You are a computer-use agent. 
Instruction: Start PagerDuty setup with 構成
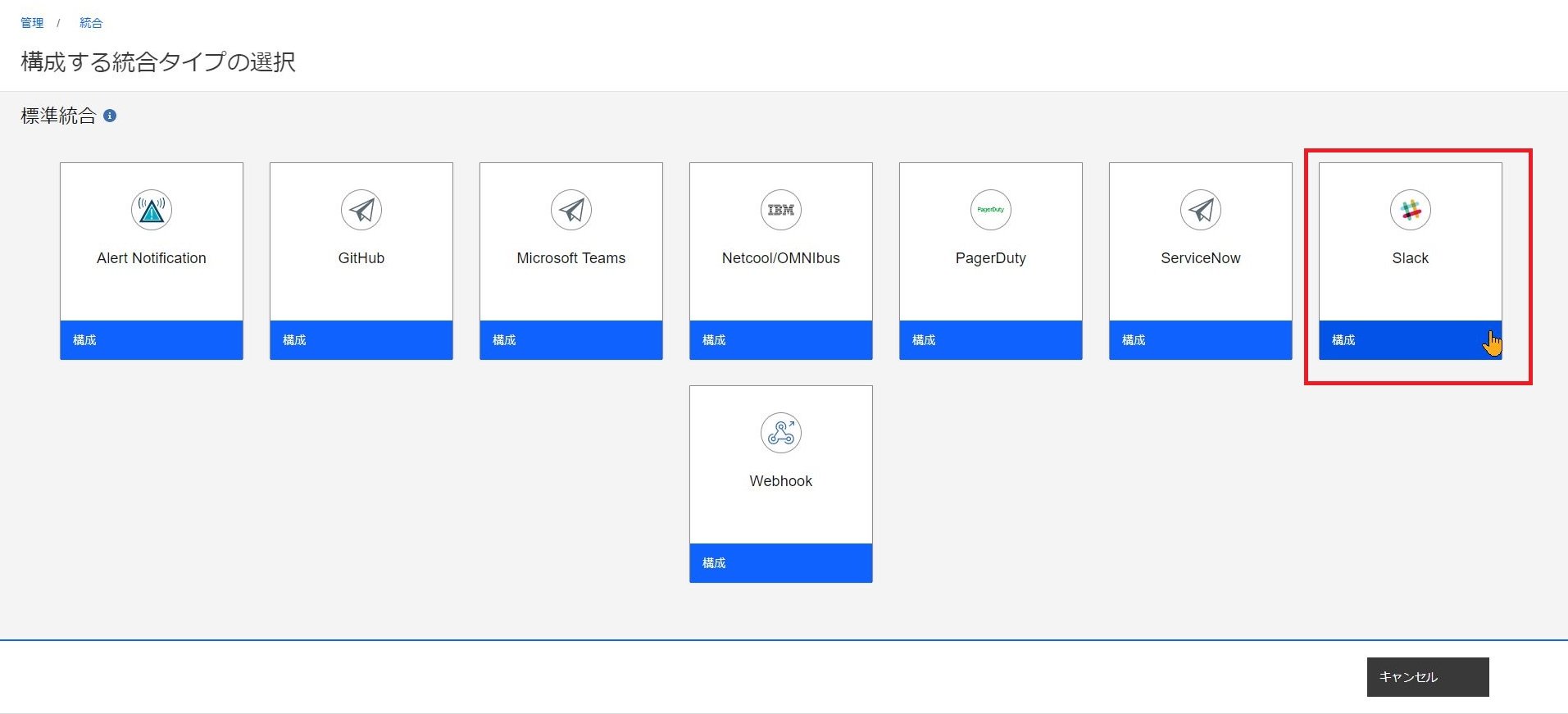991,339
